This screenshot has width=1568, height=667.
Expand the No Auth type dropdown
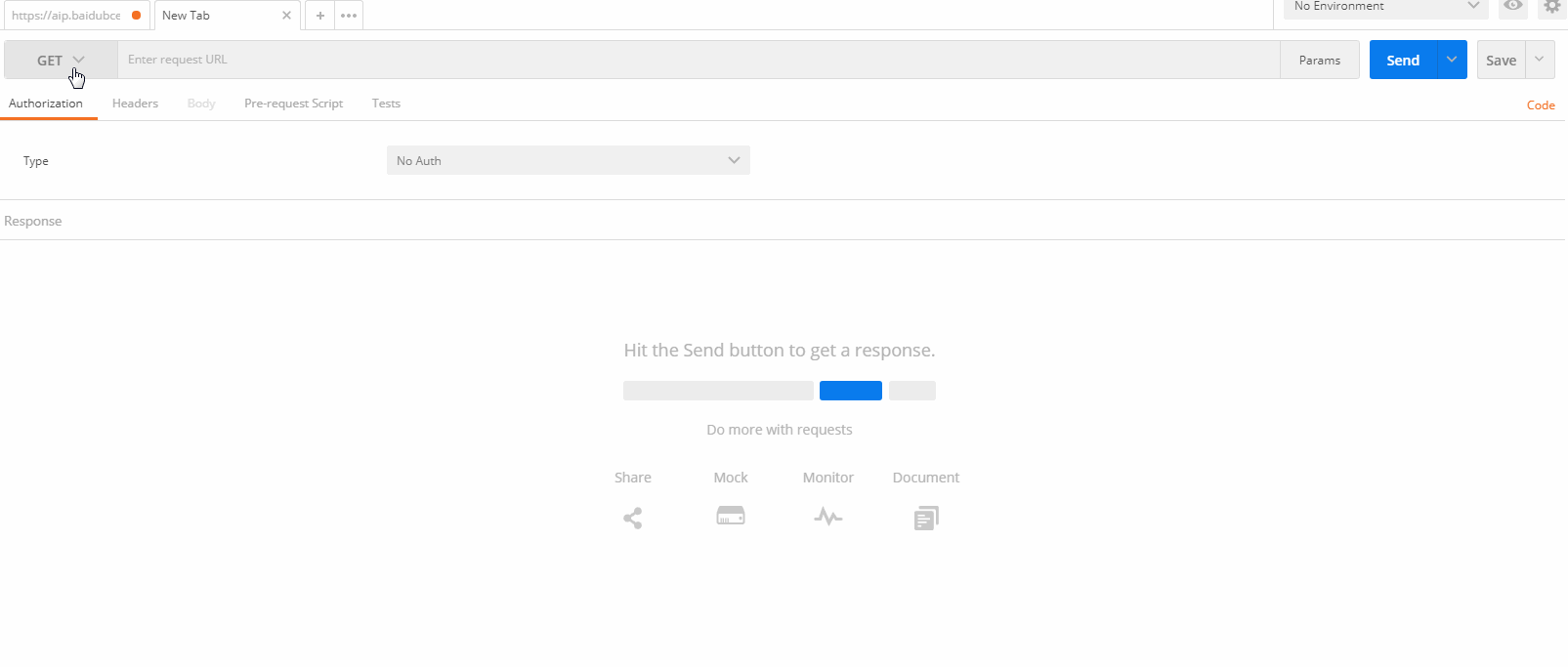(569, 160)
